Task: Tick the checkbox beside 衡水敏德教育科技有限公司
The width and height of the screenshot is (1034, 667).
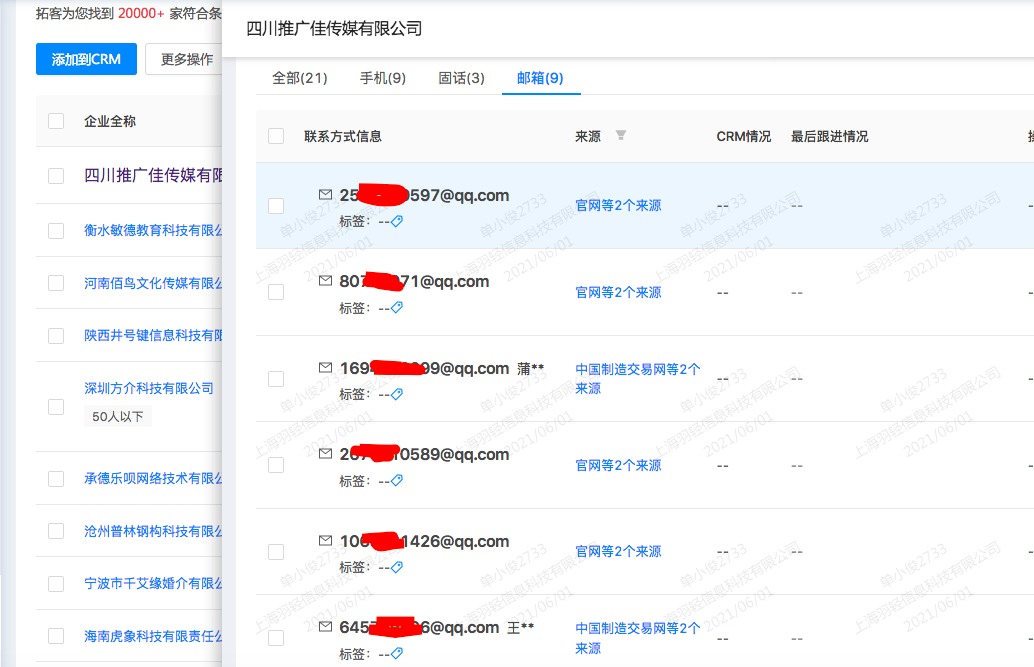Action: pos(55,230)
